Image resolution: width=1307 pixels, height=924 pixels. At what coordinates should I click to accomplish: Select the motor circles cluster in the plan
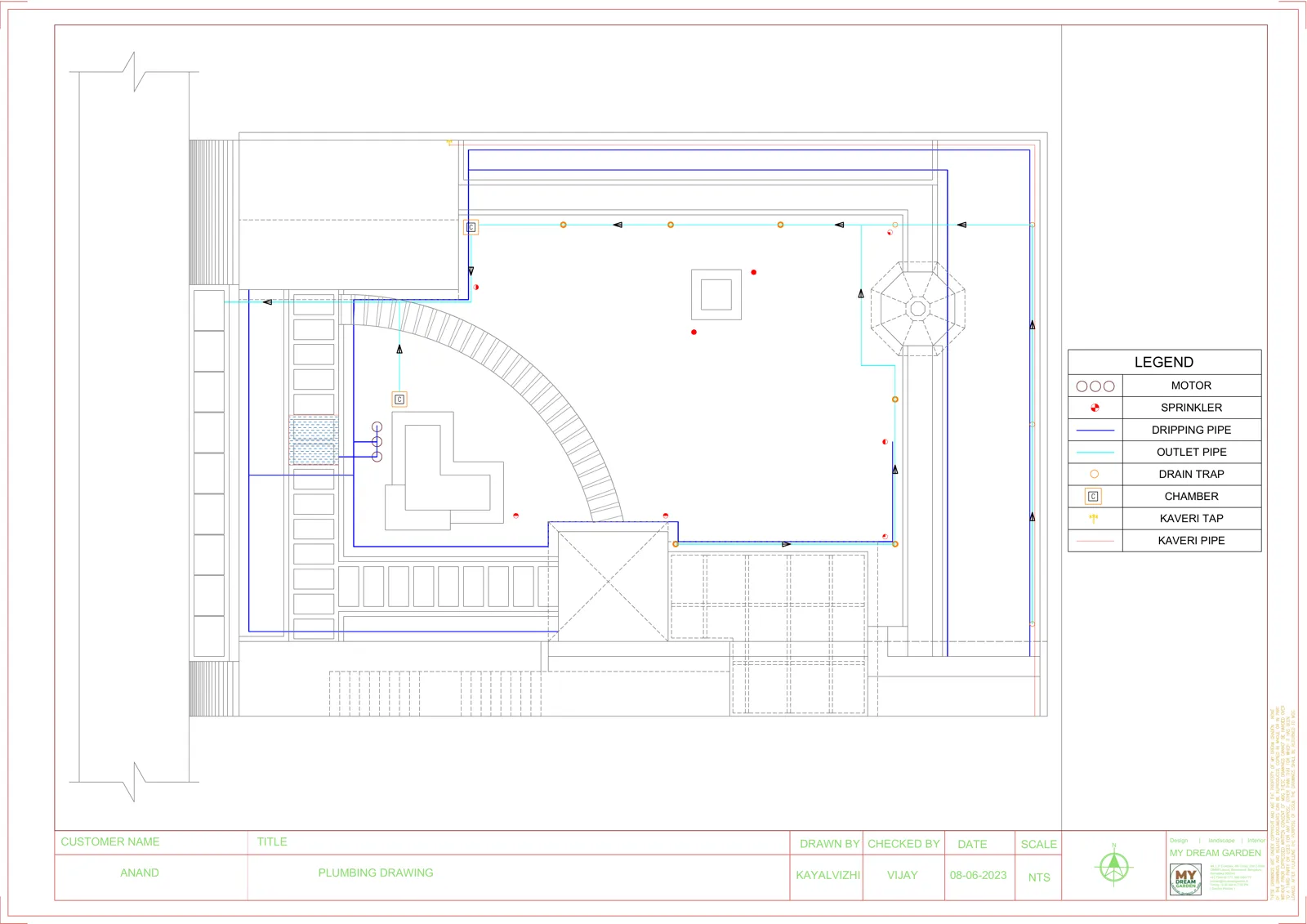pyautogui.click(x=377, y=442)
